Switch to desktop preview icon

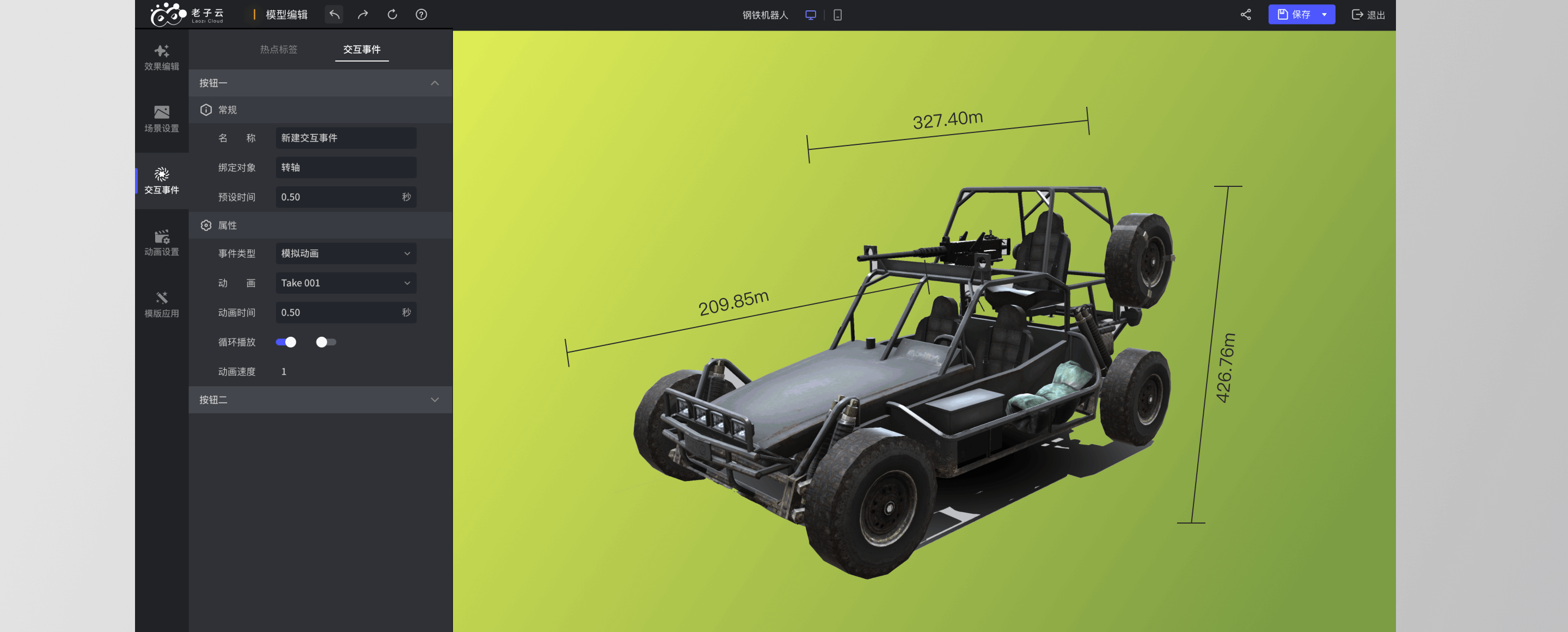[x=810, y=15]
